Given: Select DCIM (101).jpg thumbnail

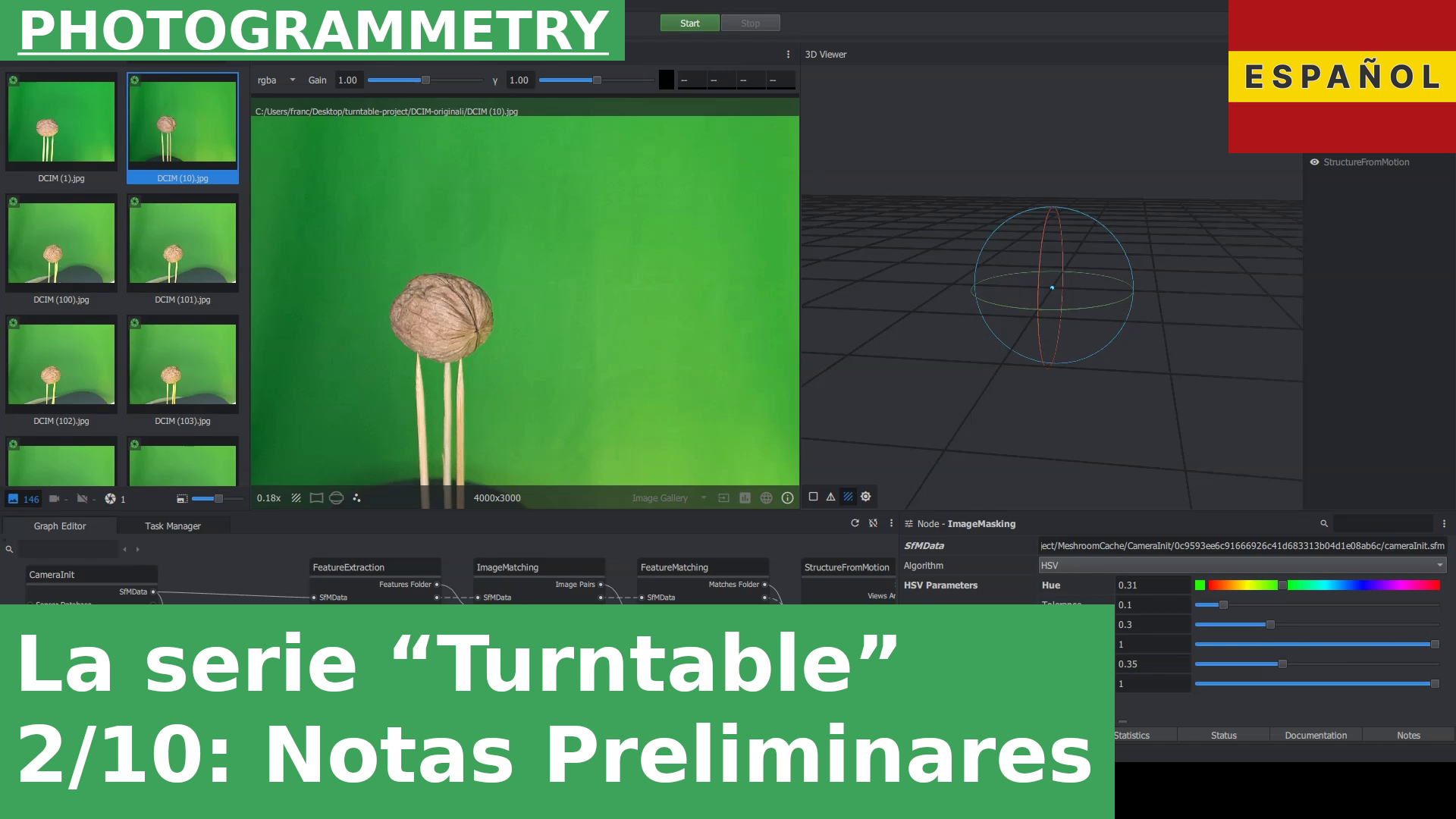Looking at the screenshot, I should pos(183,249).
